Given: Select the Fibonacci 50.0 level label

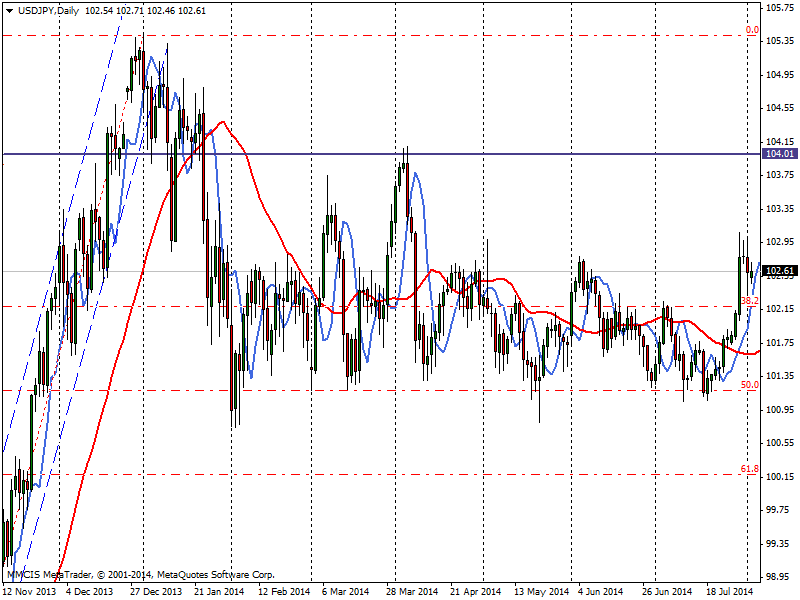Looking at the screenshot, I should tap(750, 385).
